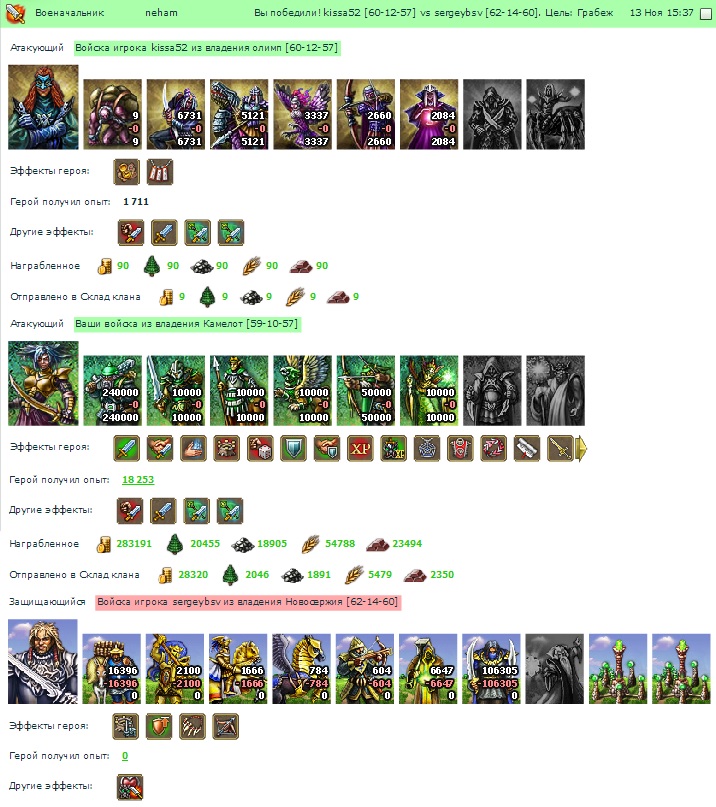The height and width of the screenshot is (807, 716).
Task: Click the battle report sword shield icon
Action: coord(16,13)
